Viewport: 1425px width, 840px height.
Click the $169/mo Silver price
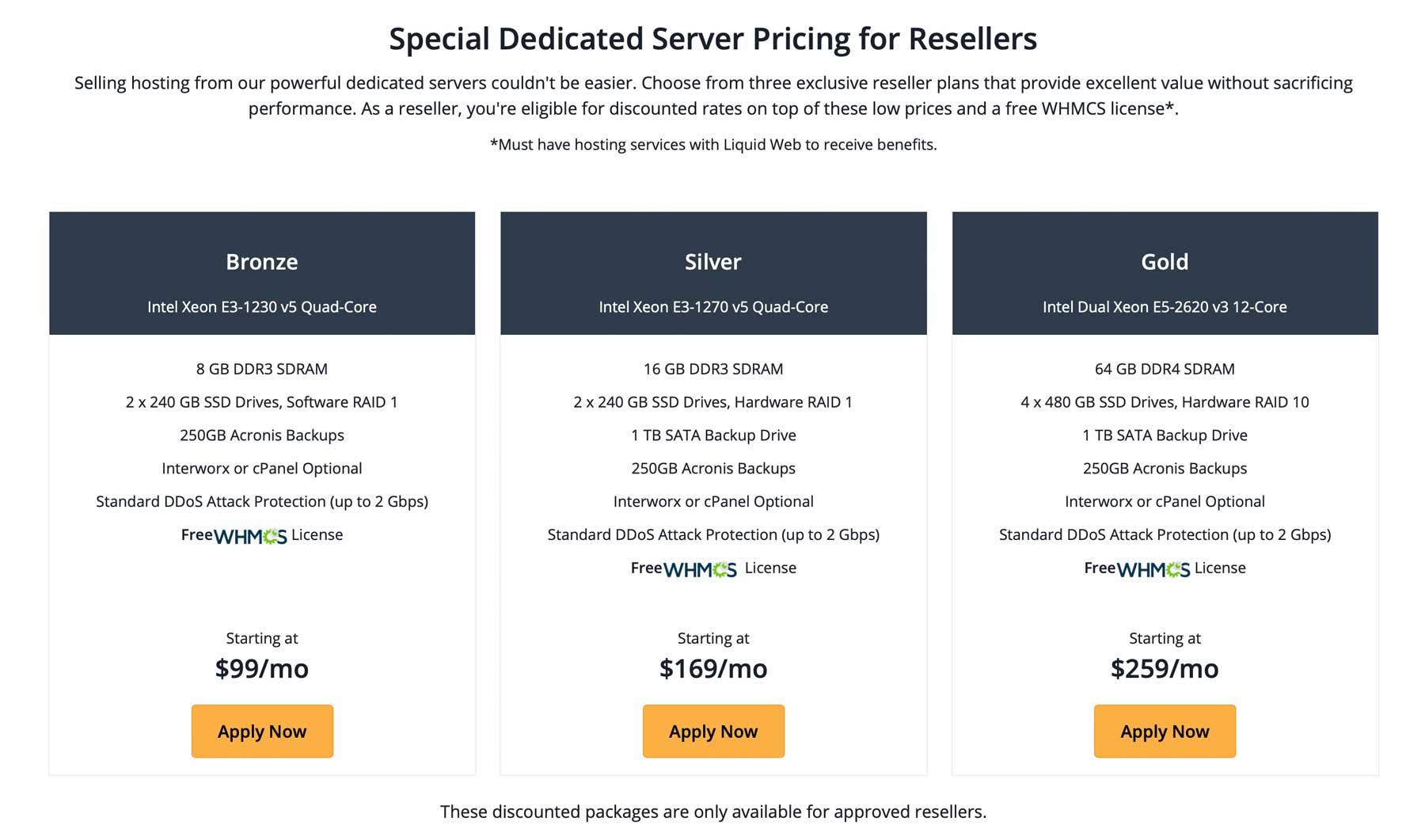pos(712,668)
